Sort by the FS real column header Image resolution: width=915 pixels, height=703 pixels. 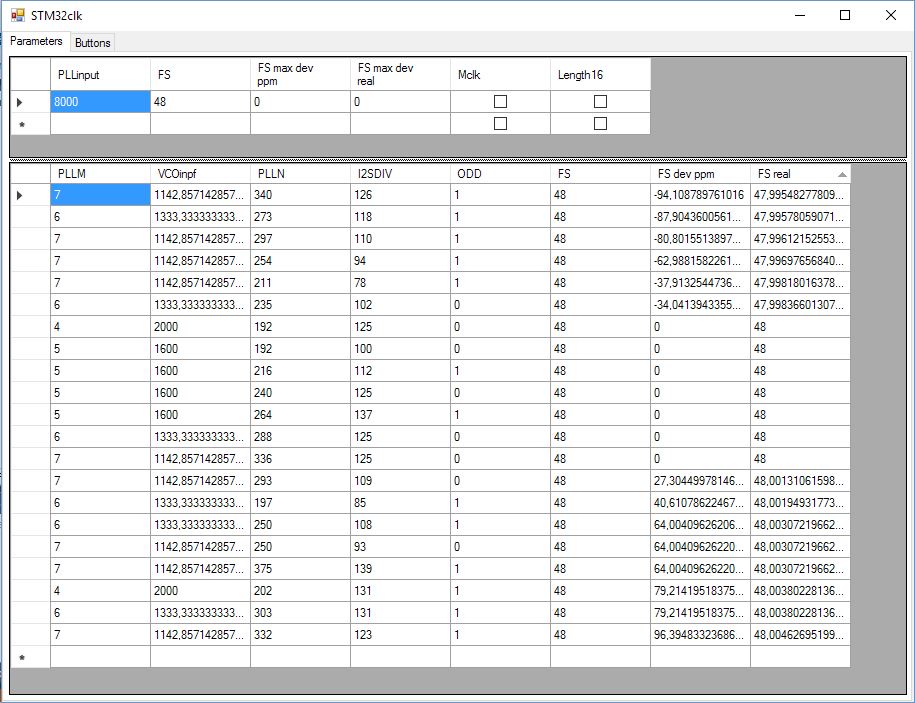coord(800,174)
